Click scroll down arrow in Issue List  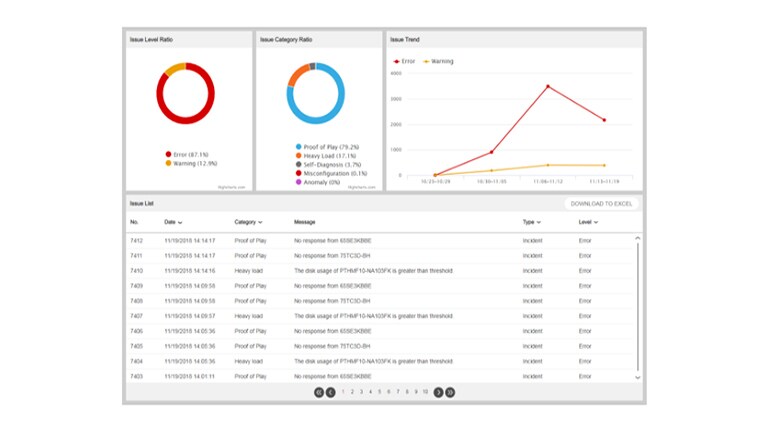[638, 378]
